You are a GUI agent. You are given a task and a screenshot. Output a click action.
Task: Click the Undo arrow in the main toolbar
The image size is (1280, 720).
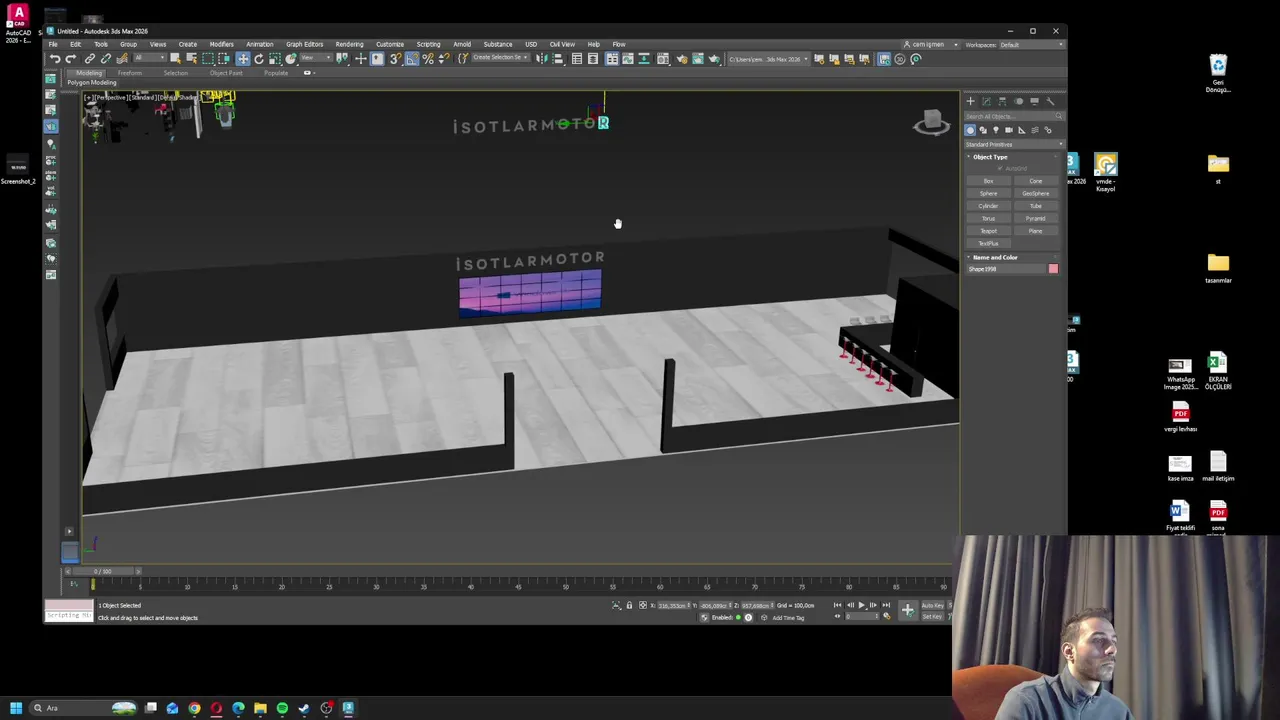55,58
